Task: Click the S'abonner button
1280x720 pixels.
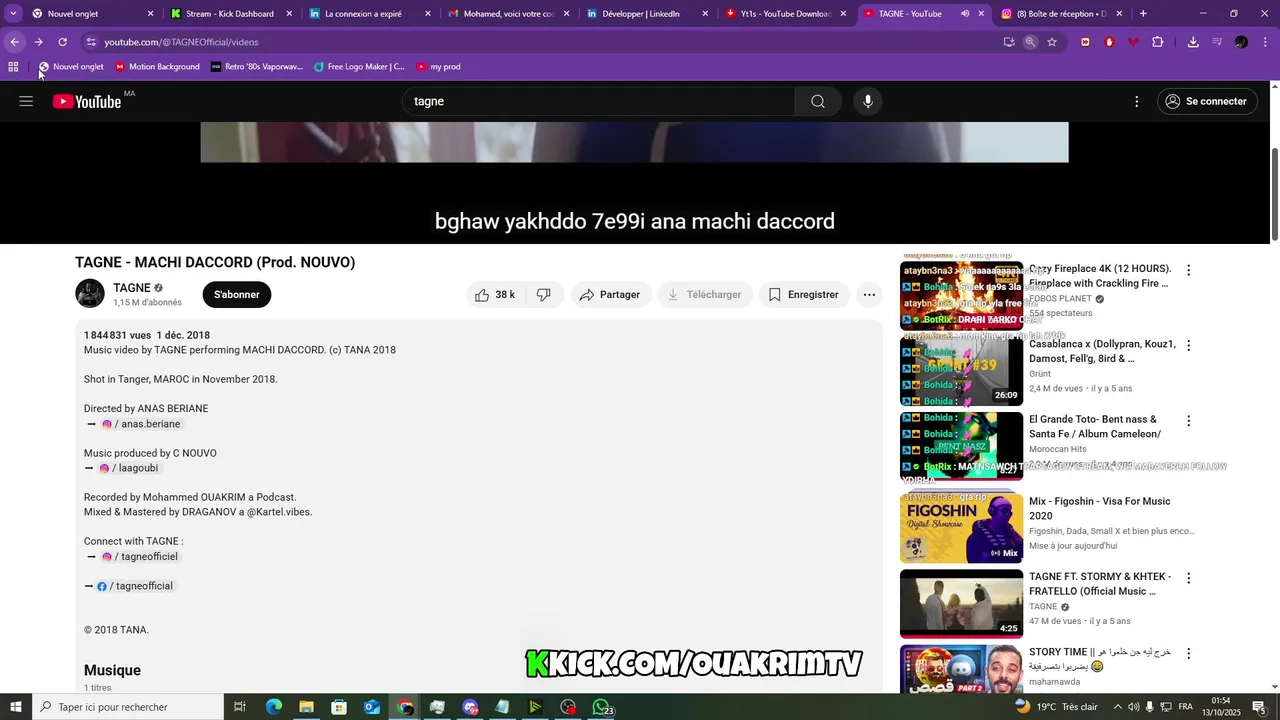Action: pyautogui.click(x=237, y=295)
